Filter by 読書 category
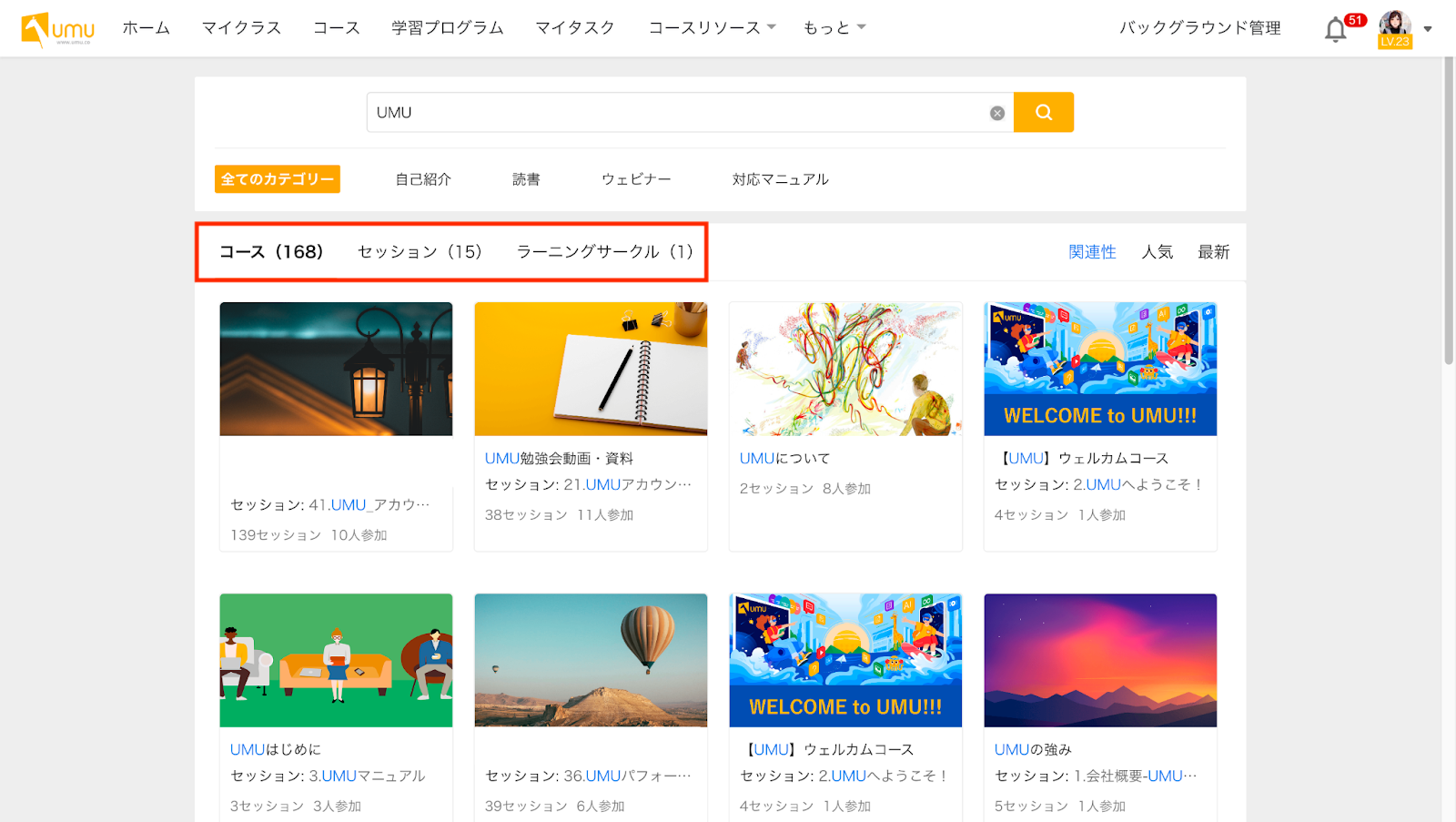The width and height of the screenshot is (1456, 822). (526, 179)
